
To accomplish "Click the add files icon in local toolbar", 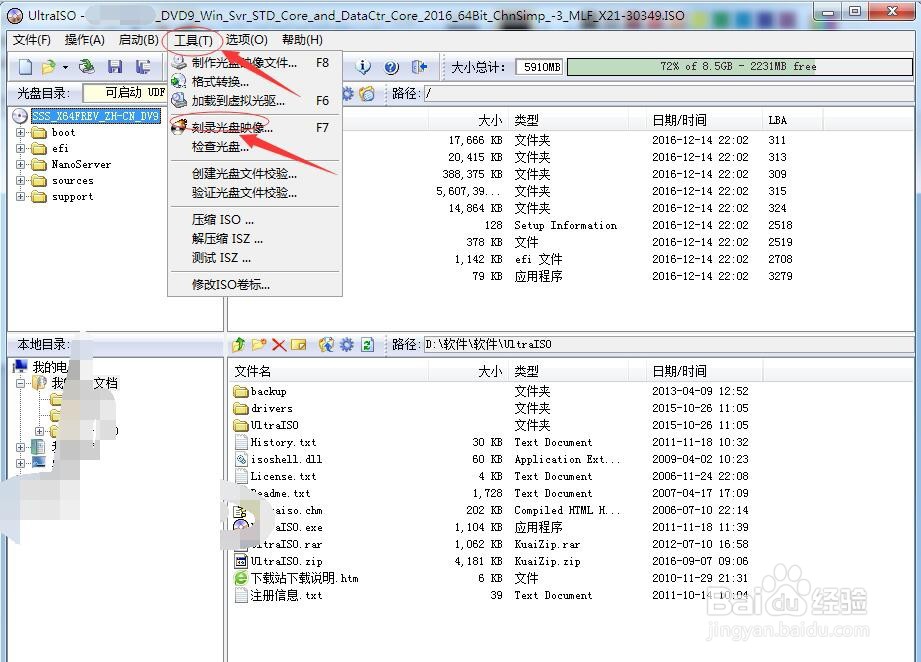I will coord(327,344).
